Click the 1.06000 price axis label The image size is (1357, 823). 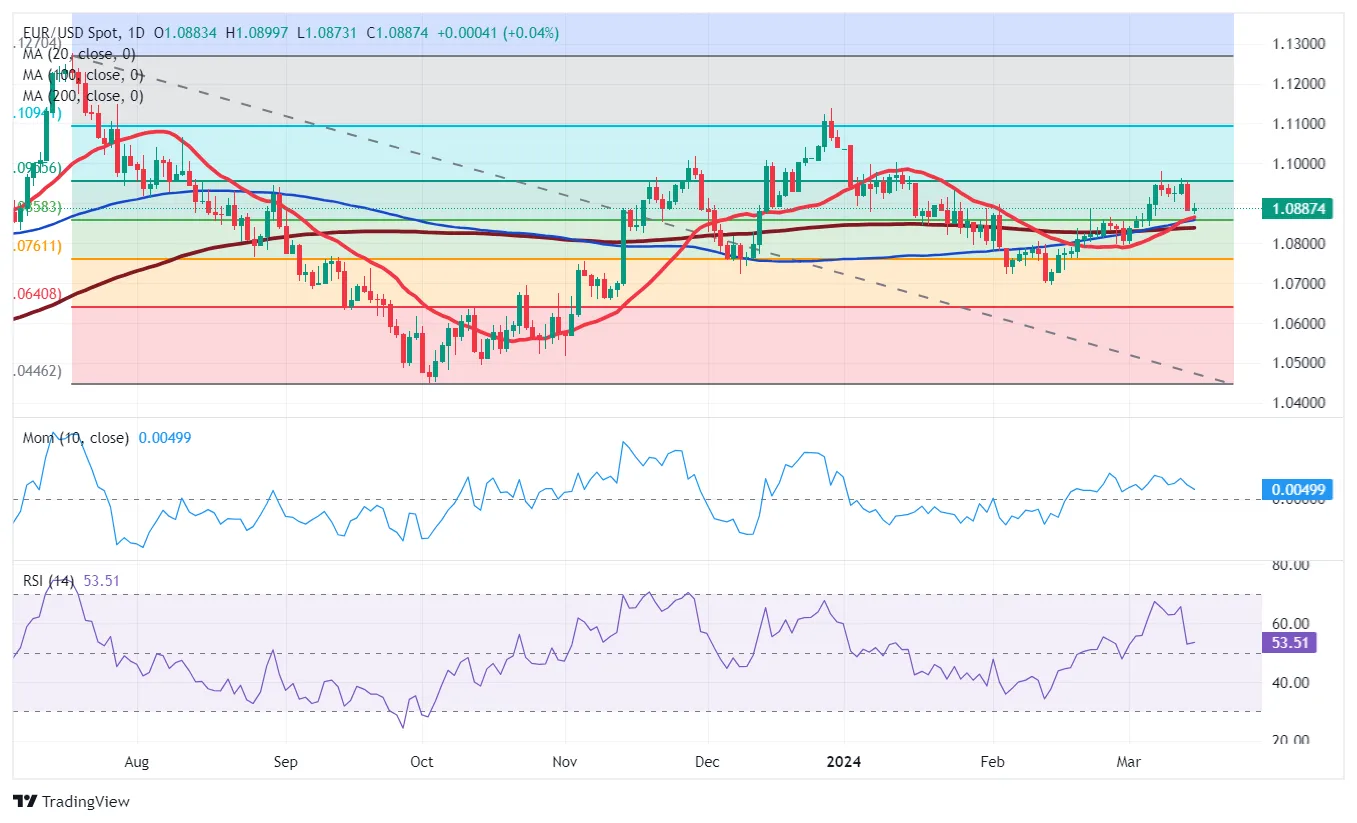tap(1299, 324)
